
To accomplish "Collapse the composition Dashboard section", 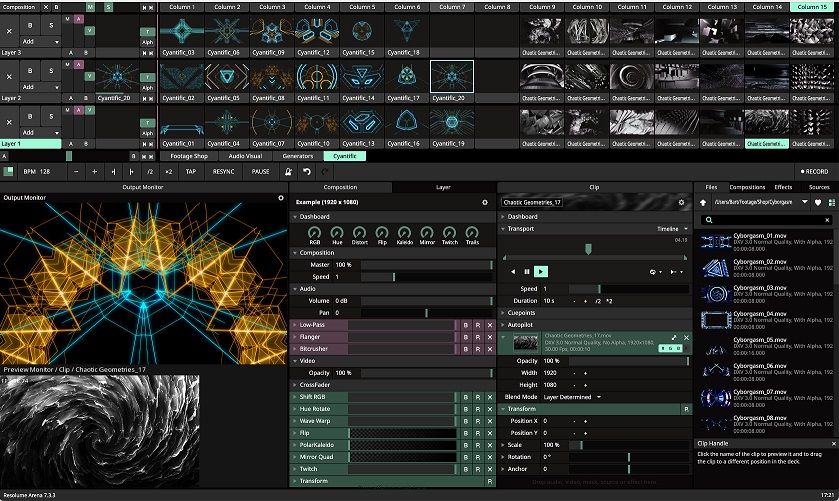I will click(295, 217).
